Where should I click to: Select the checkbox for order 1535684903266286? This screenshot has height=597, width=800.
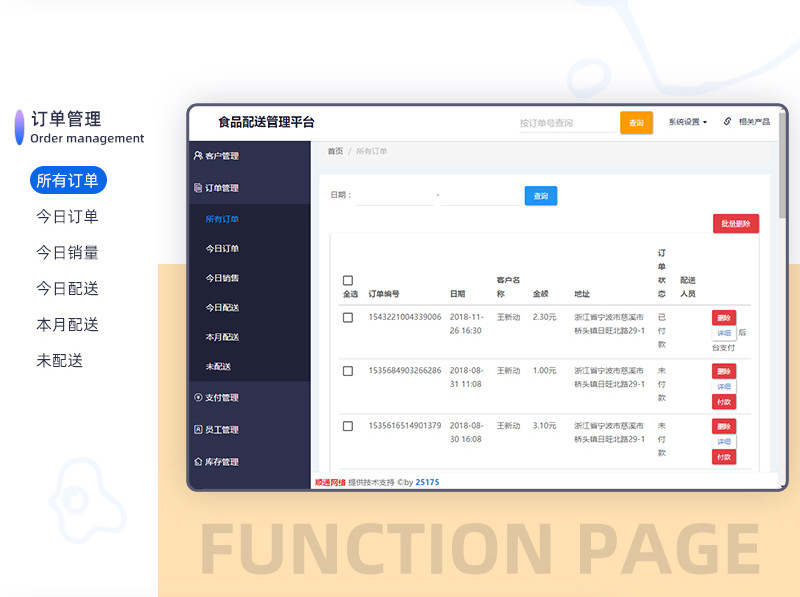coord(348,371)
